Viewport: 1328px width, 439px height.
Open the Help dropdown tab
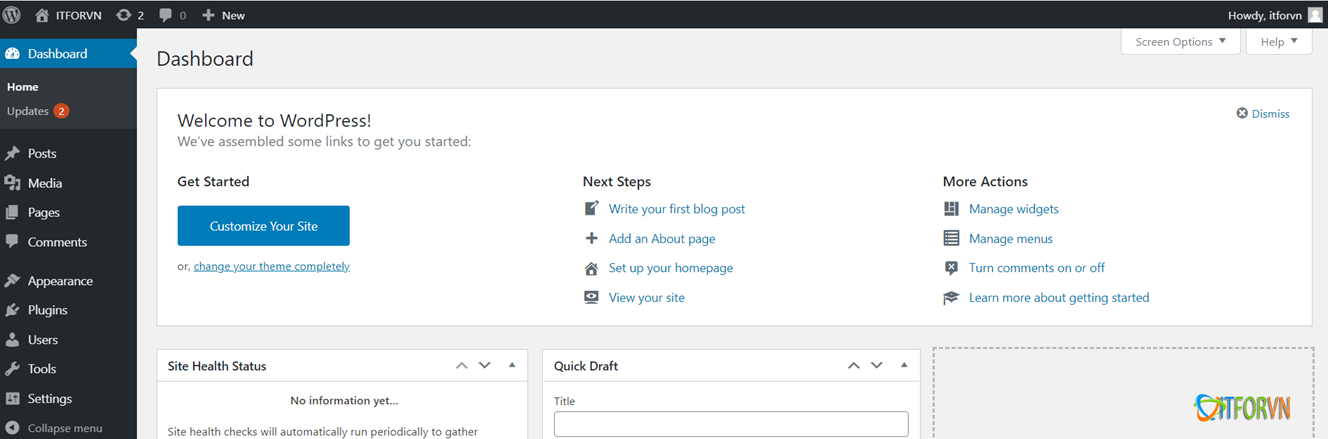point(1278,42)
